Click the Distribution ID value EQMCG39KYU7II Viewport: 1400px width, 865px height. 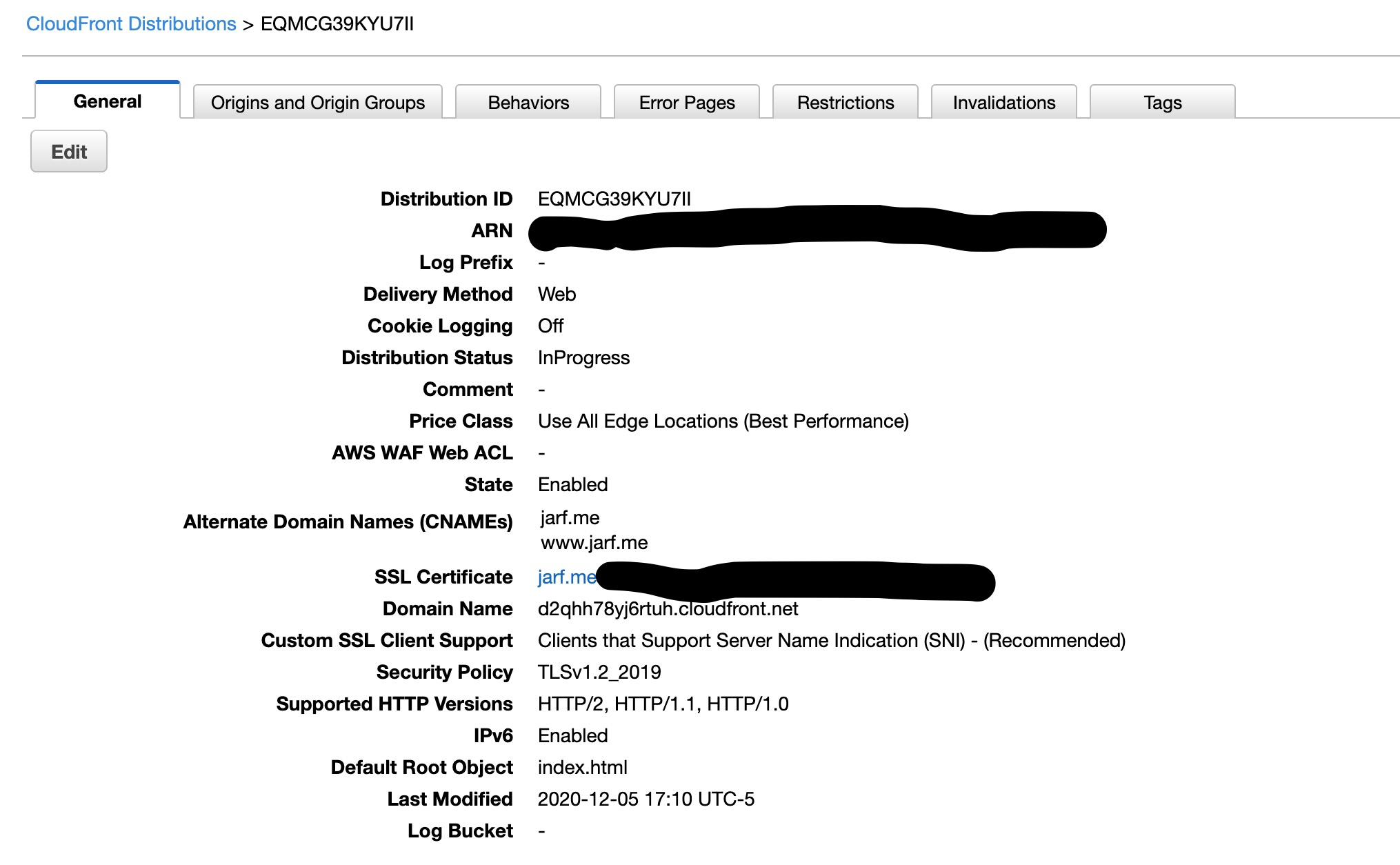614,199
